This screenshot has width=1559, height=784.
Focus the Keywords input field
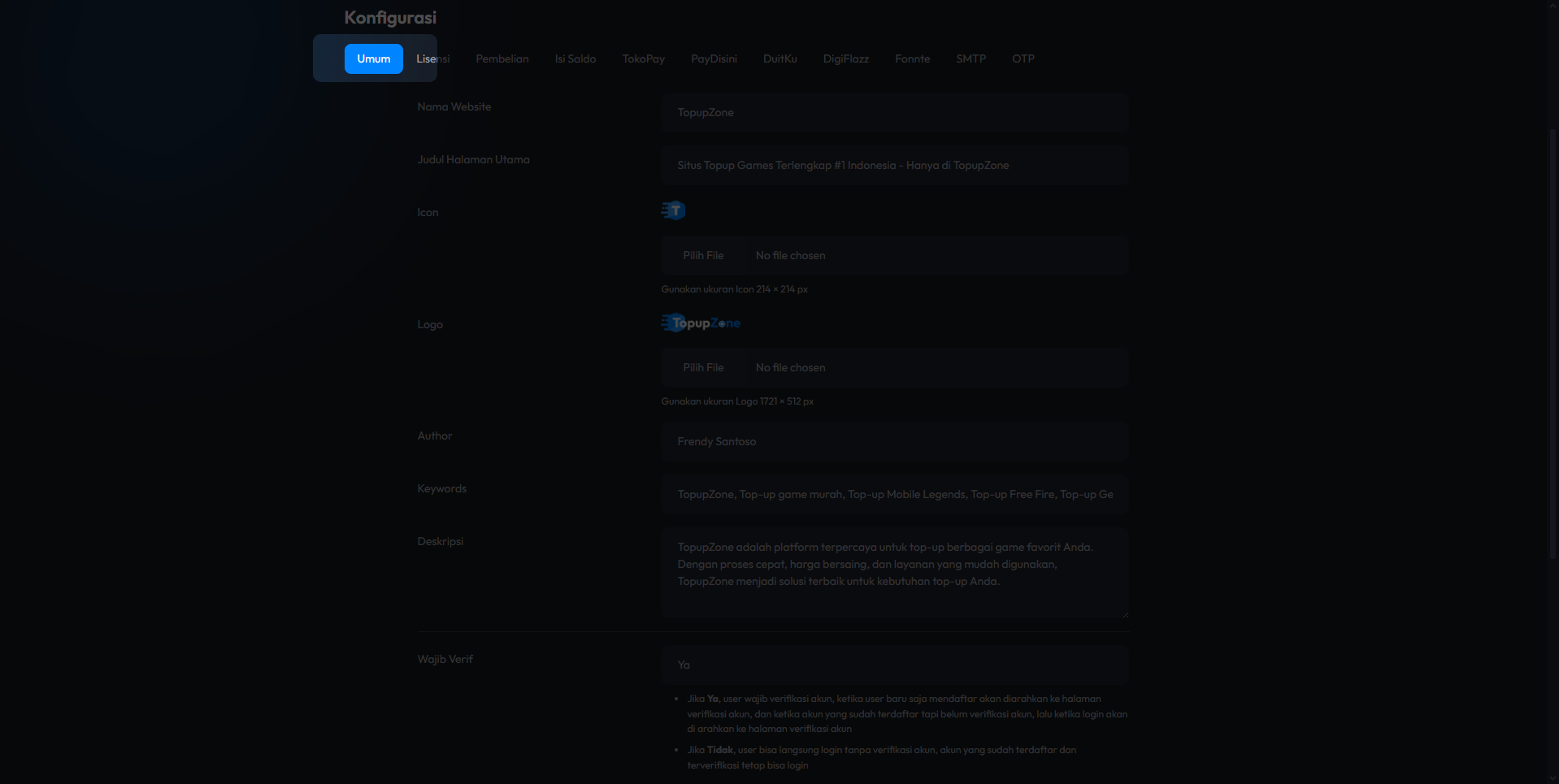click(894, 494)
